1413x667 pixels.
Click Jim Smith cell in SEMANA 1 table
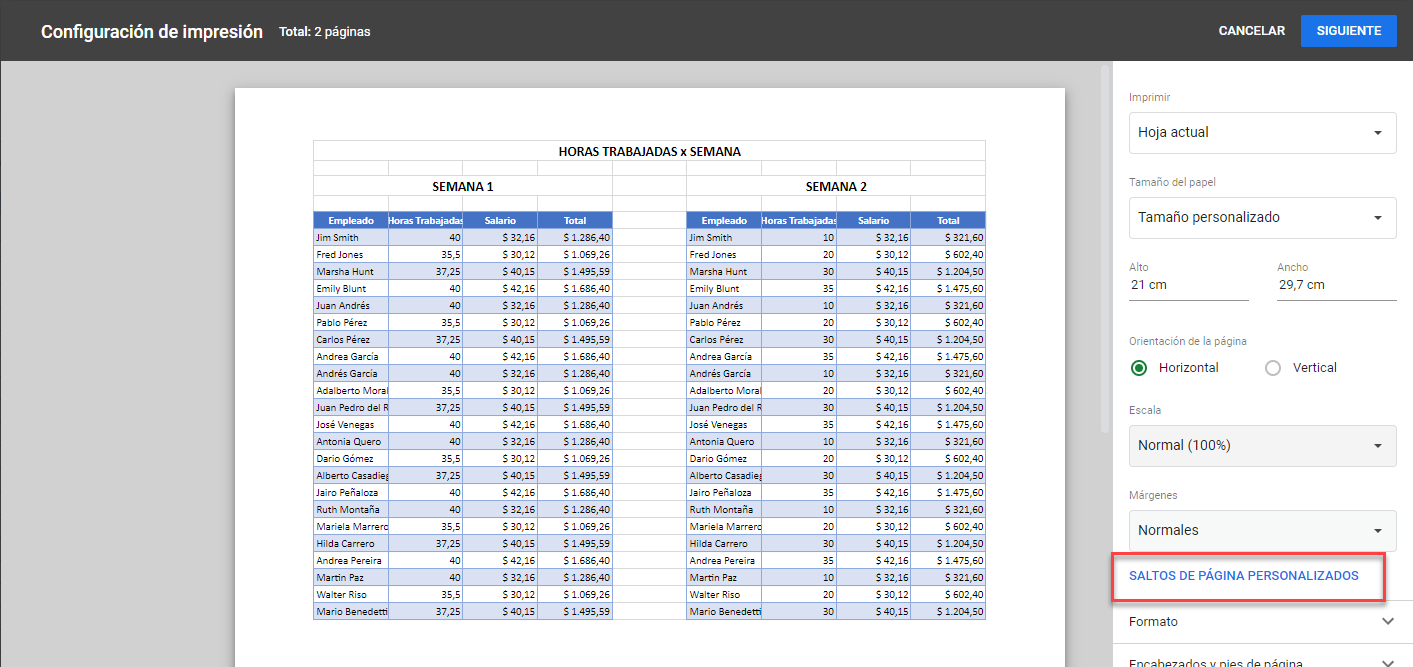[351, 237]
